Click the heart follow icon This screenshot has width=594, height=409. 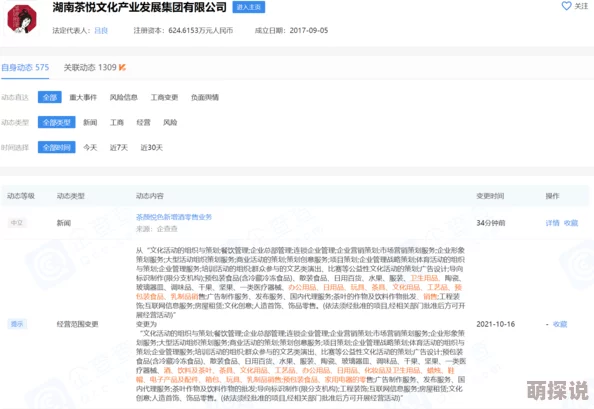coord(566,6)
